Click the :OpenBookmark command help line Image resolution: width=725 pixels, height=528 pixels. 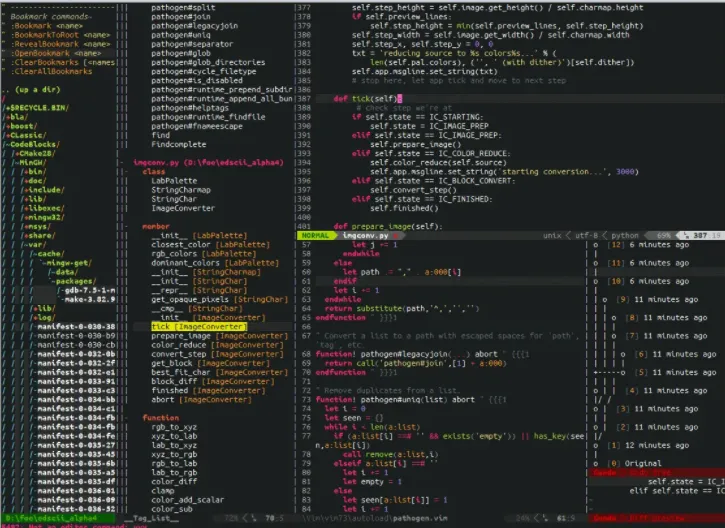pos(56,53)
